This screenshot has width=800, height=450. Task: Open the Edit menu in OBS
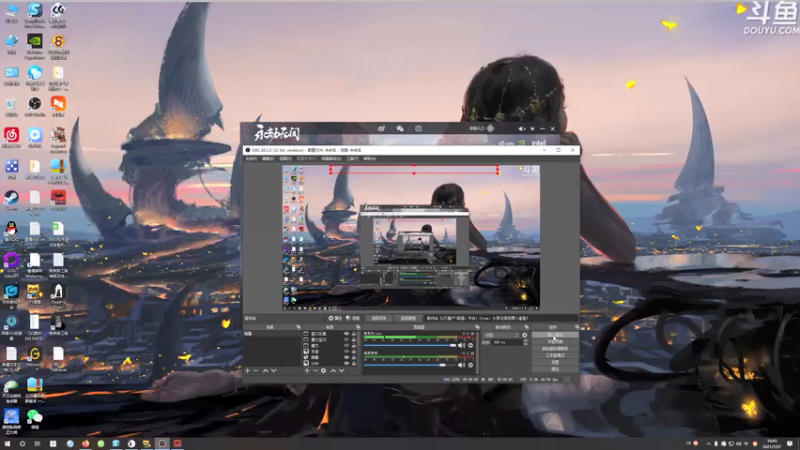268,159
